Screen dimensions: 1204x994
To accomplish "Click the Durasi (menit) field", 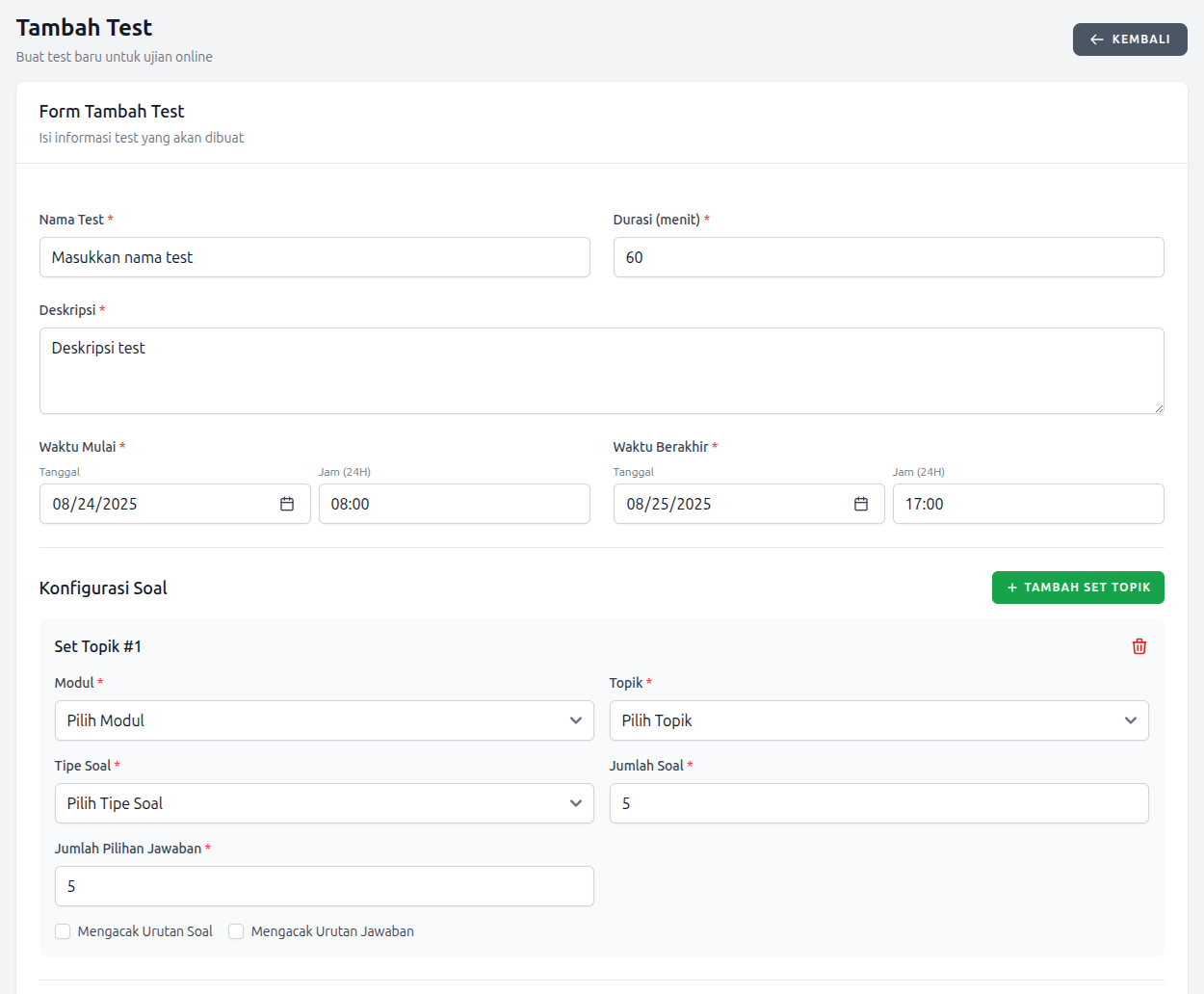I will pos(888,257).
